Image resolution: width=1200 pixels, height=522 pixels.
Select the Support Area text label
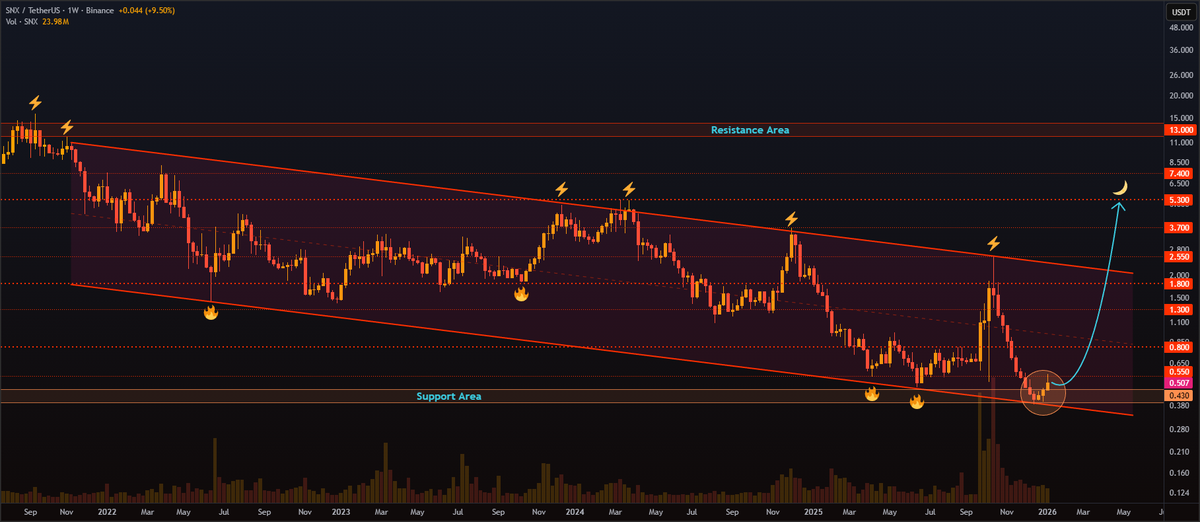[449, 396]
